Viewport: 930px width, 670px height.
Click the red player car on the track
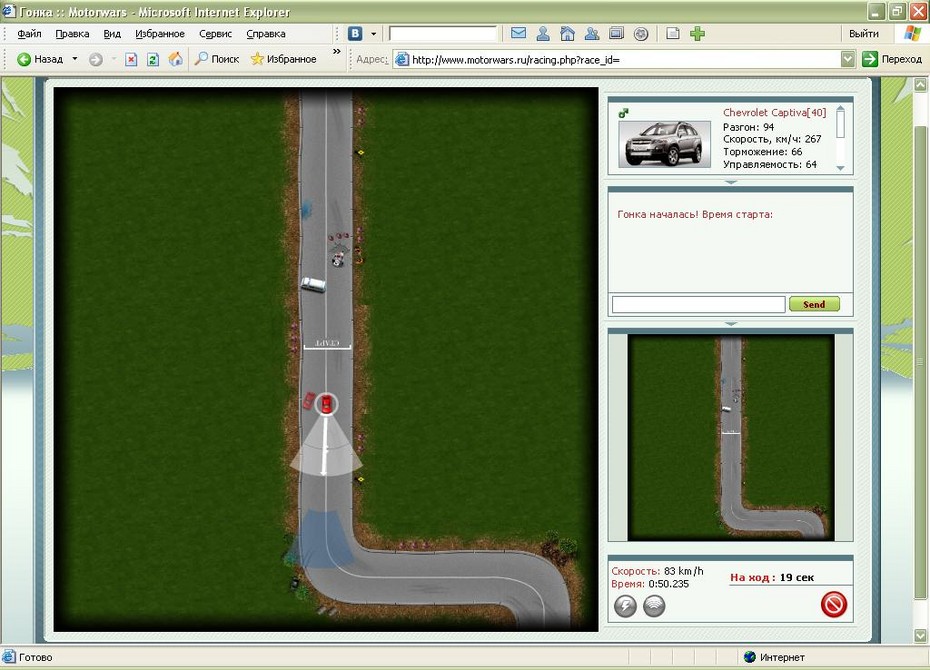coord(326,404)
